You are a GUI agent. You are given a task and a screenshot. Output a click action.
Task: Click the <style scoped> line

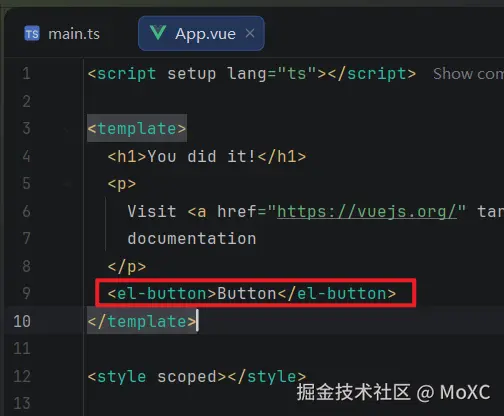[x=197, y=377]
